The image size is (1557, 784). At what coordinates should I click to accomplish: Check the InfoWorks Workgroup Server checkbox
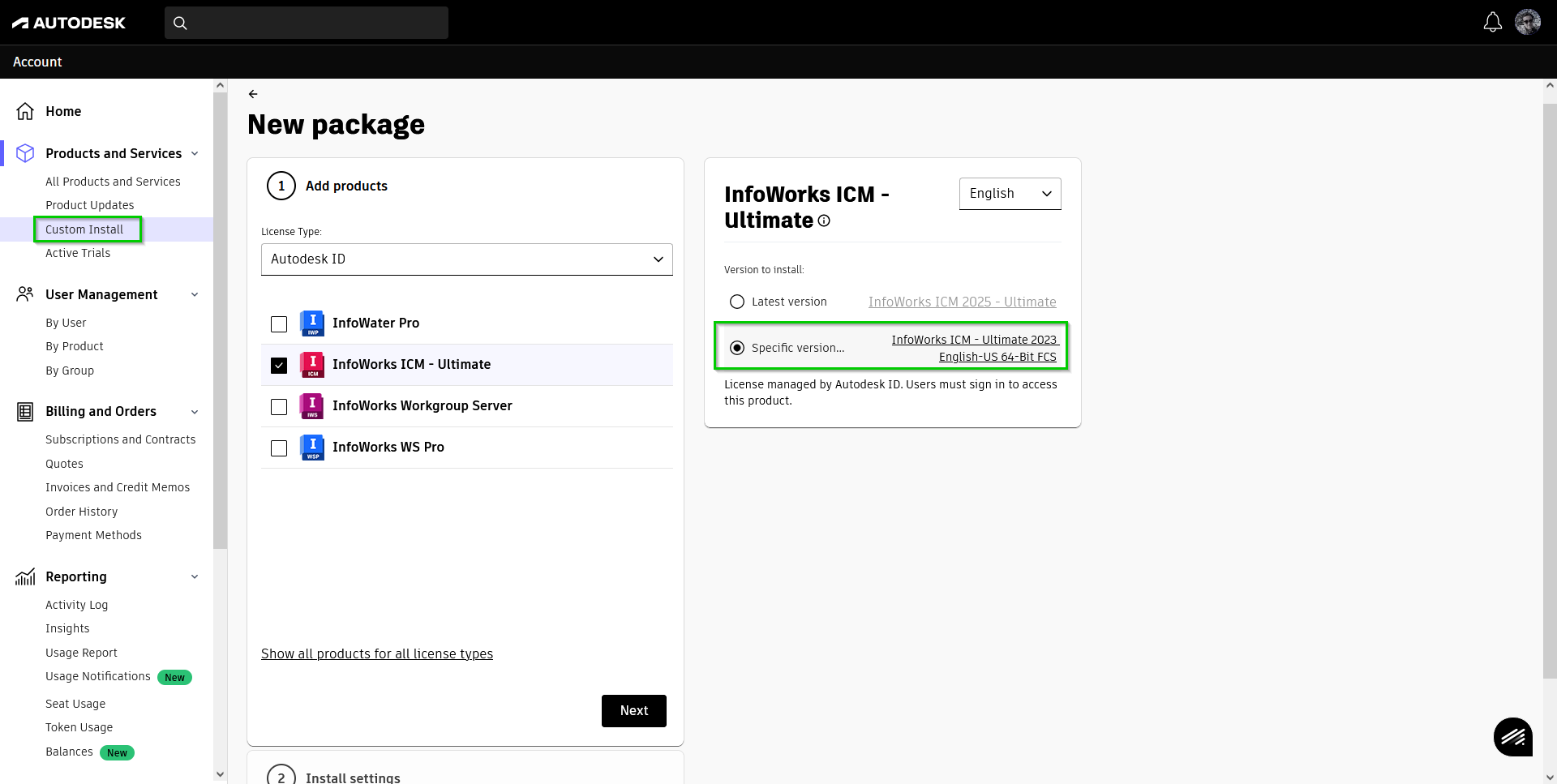coord(279,407)
